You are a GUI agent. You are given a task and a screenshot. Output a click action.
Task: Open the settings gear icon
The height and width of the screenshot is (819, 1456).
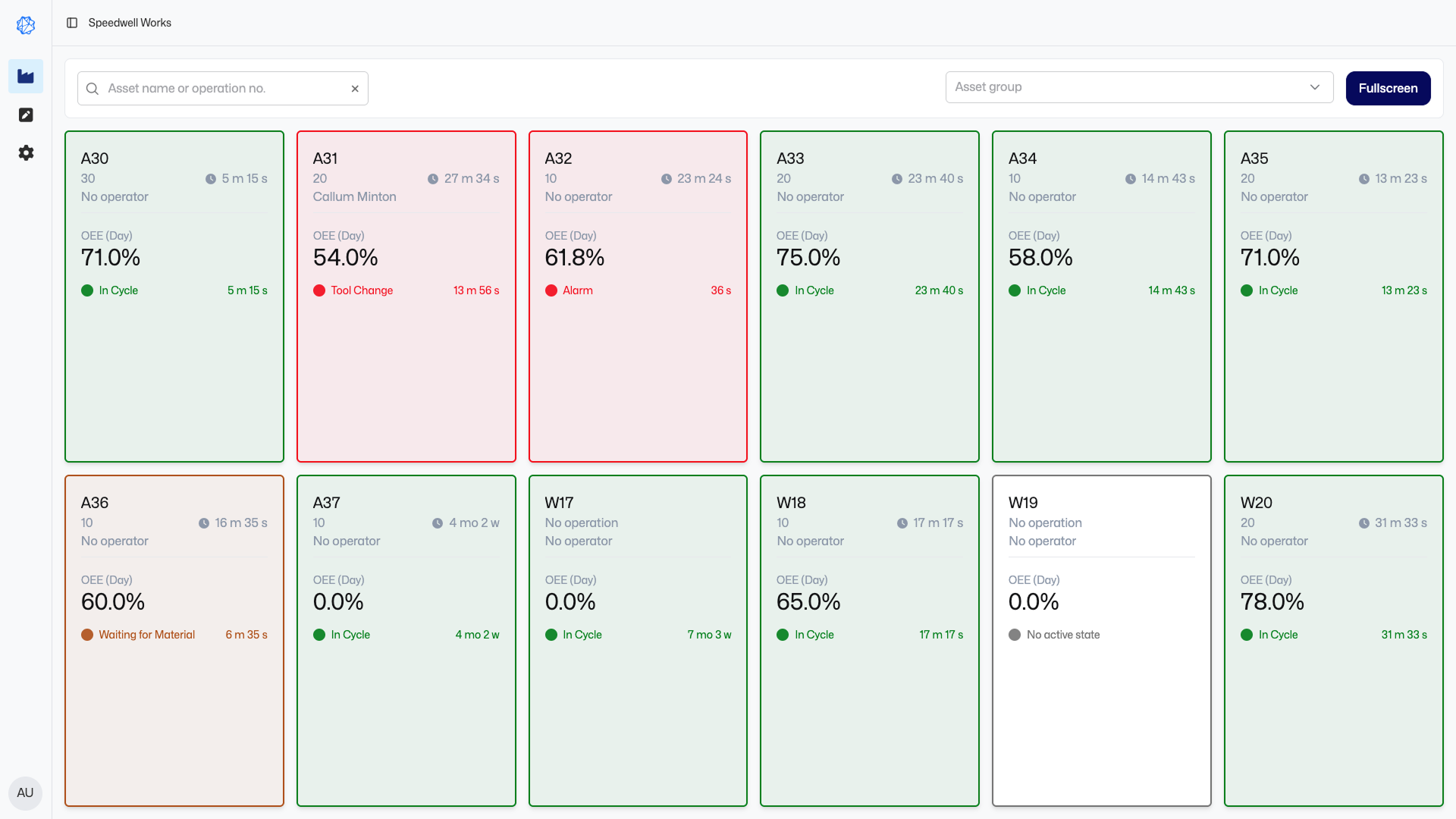pos(26,153)
